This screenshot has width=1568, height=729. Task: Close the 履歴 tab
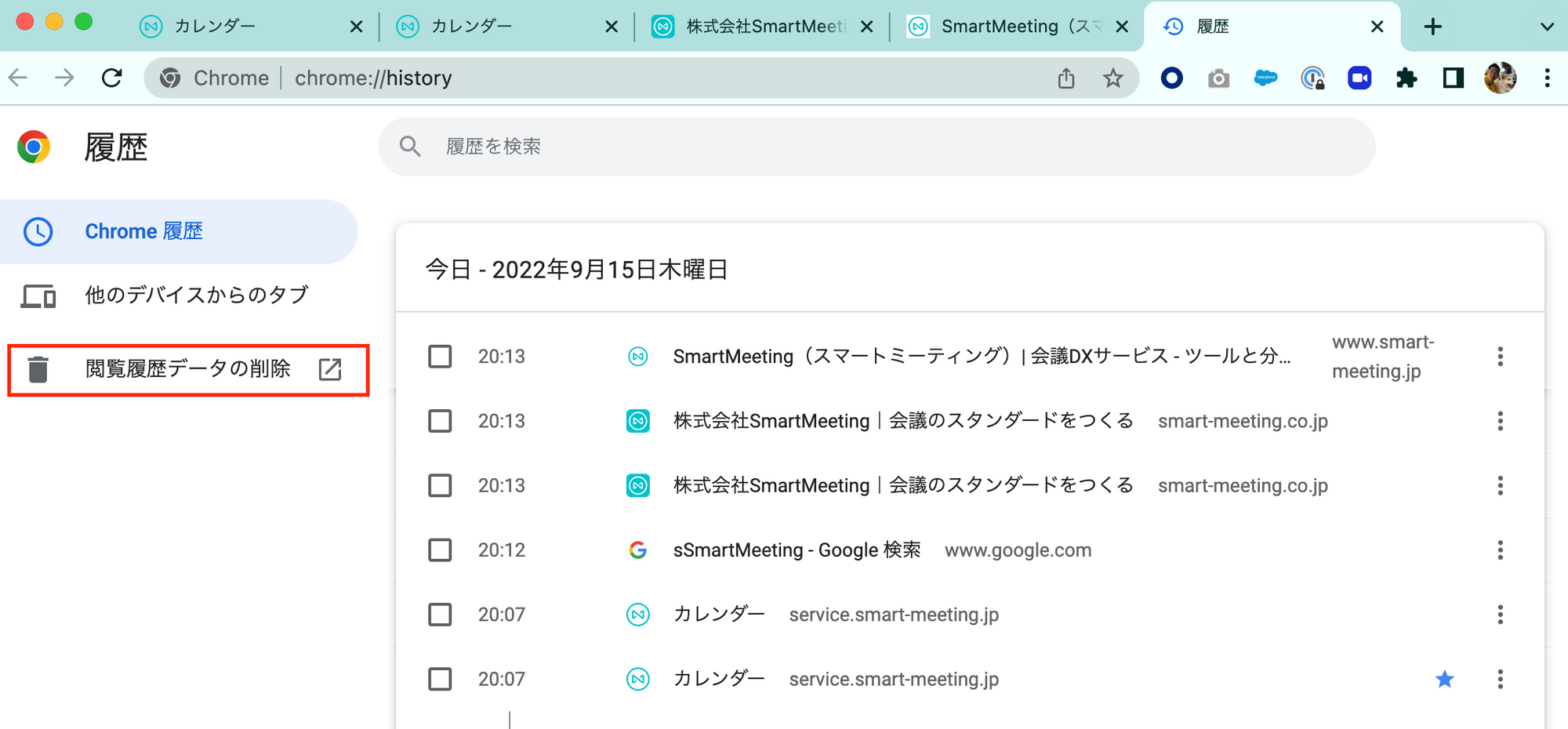pos(1377,27)
